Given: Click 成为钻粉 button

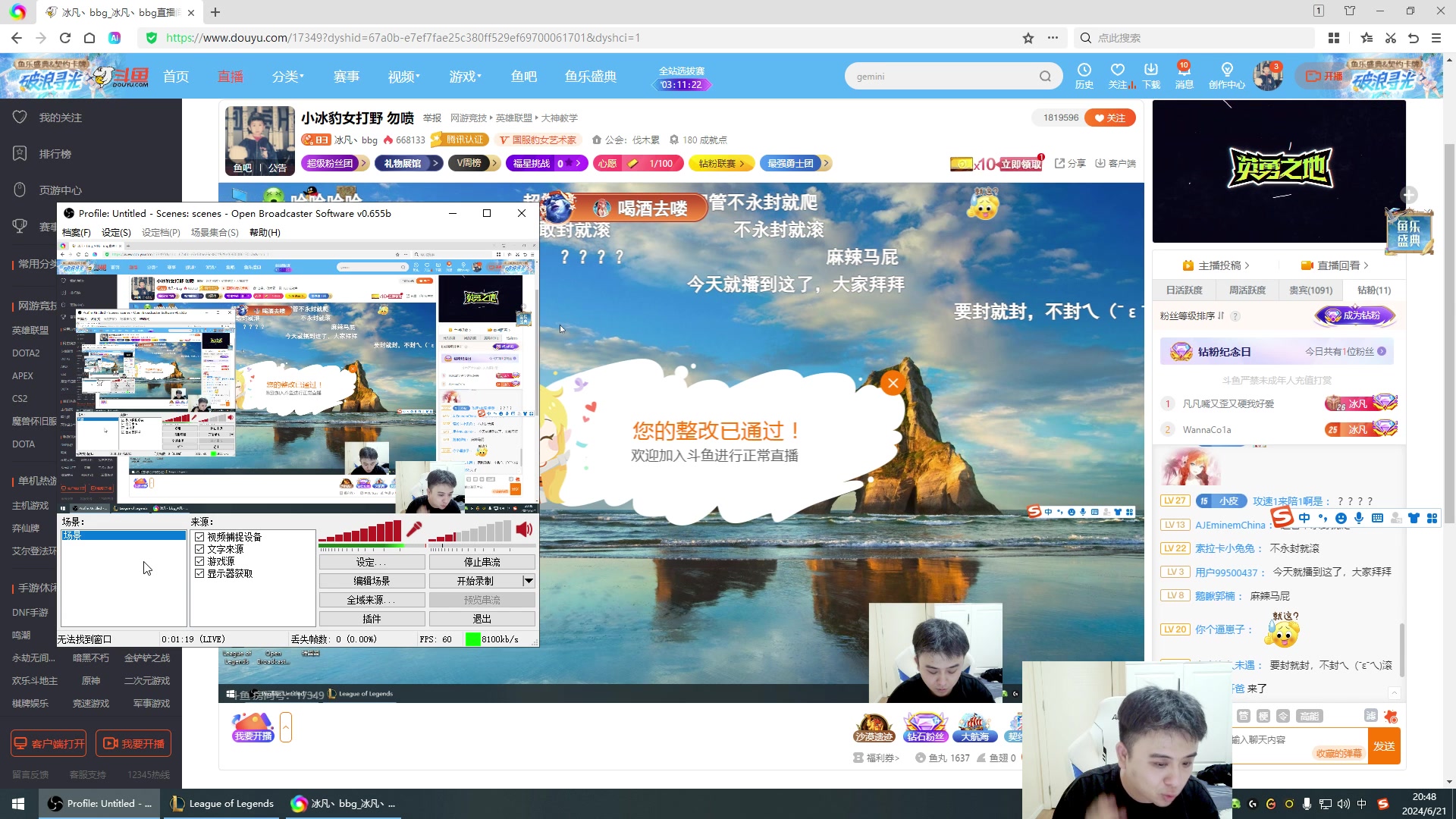Looking at the screenshot, I should (x=1356, y=315).
